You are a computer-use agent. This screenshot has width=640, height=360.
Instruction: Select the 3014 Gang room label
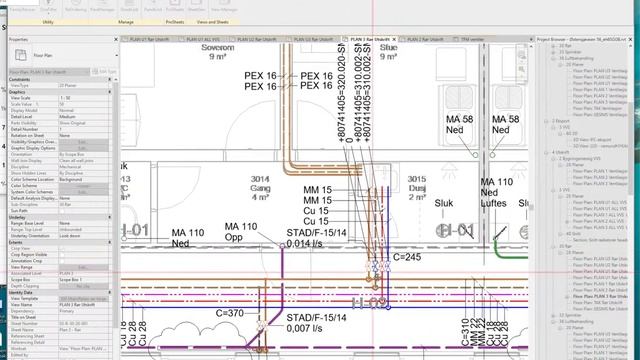tap(260, 188)
